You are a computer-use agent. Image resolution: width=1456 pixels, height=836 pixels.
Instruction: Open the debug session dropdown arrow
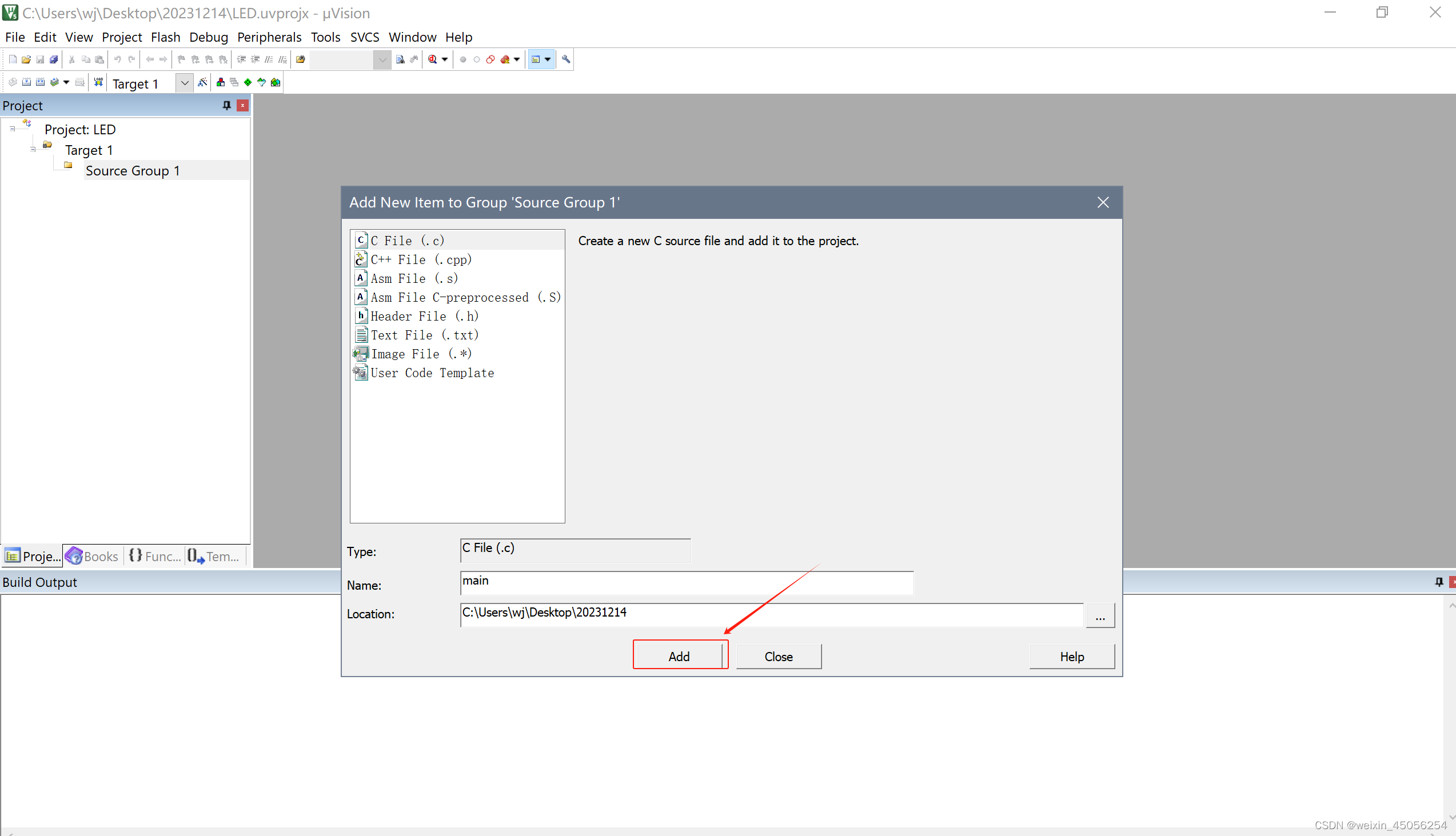(445, 59)
